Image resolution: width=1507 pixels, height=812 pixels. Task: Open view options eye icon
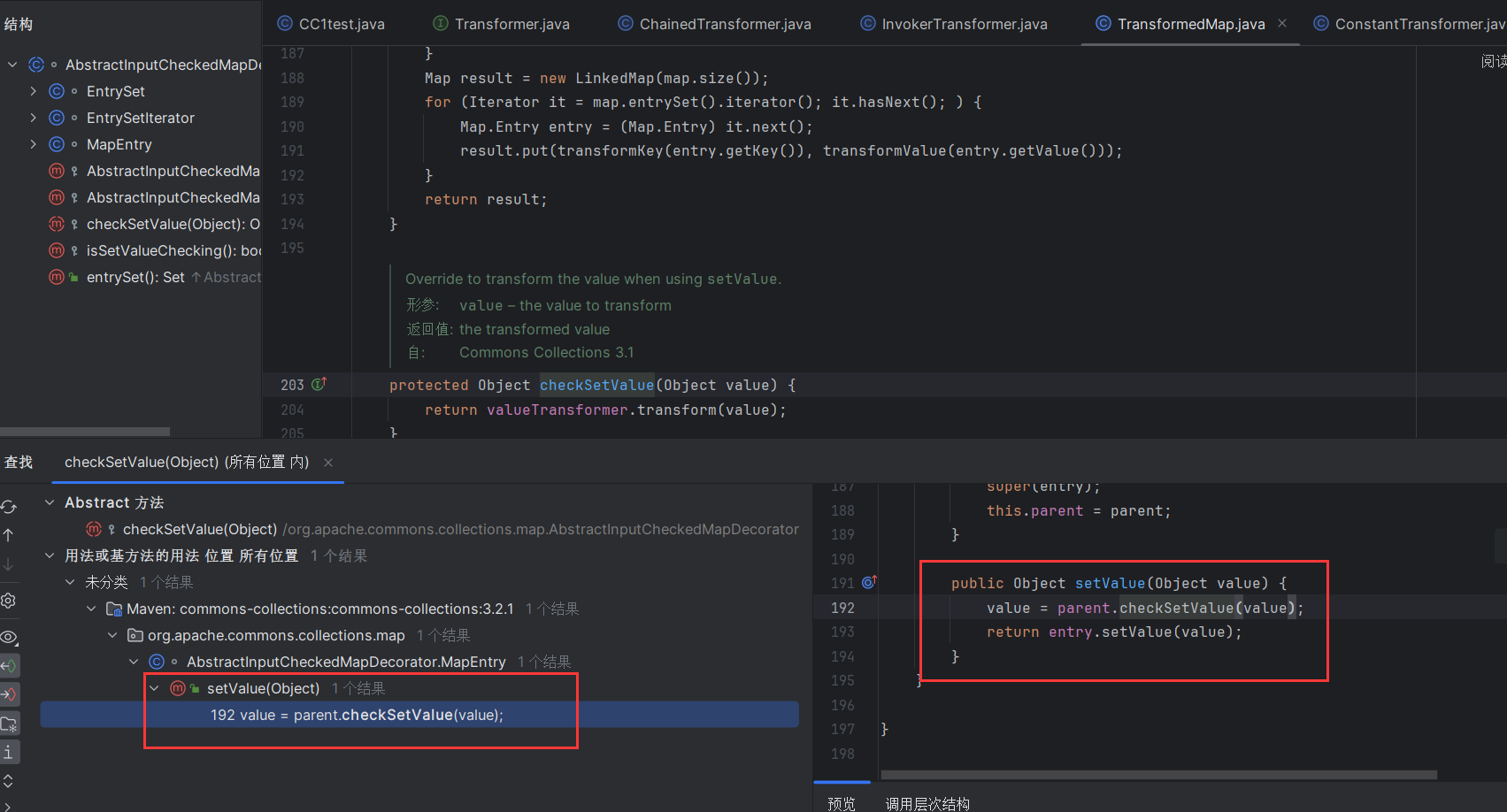click(9, 637)
